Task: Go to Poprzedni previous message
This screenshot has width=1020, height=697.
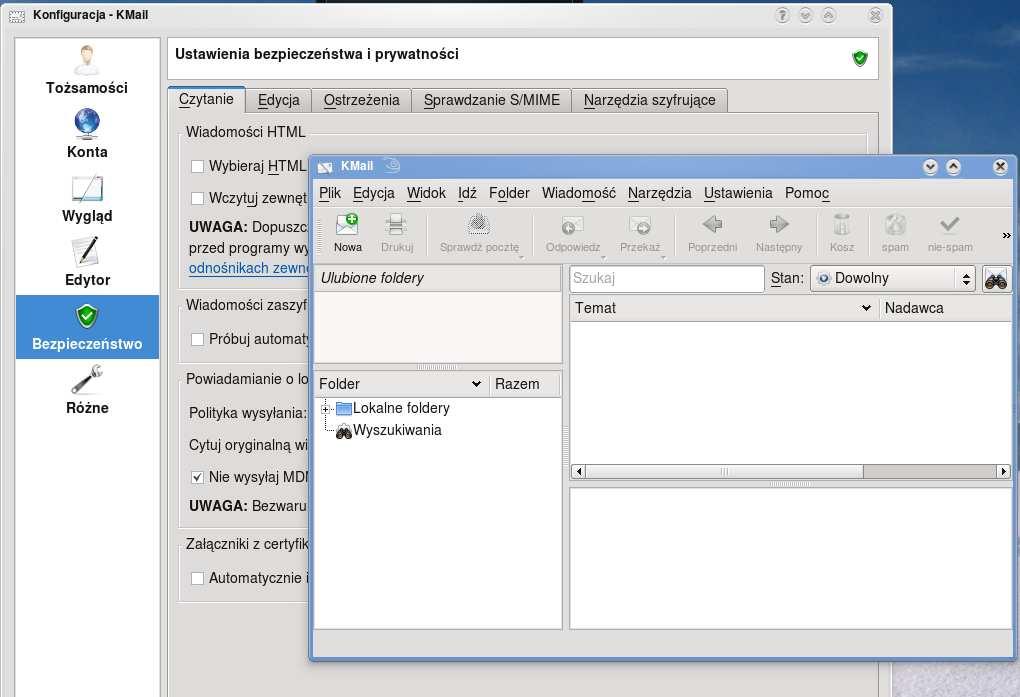Action: [712, 233]
